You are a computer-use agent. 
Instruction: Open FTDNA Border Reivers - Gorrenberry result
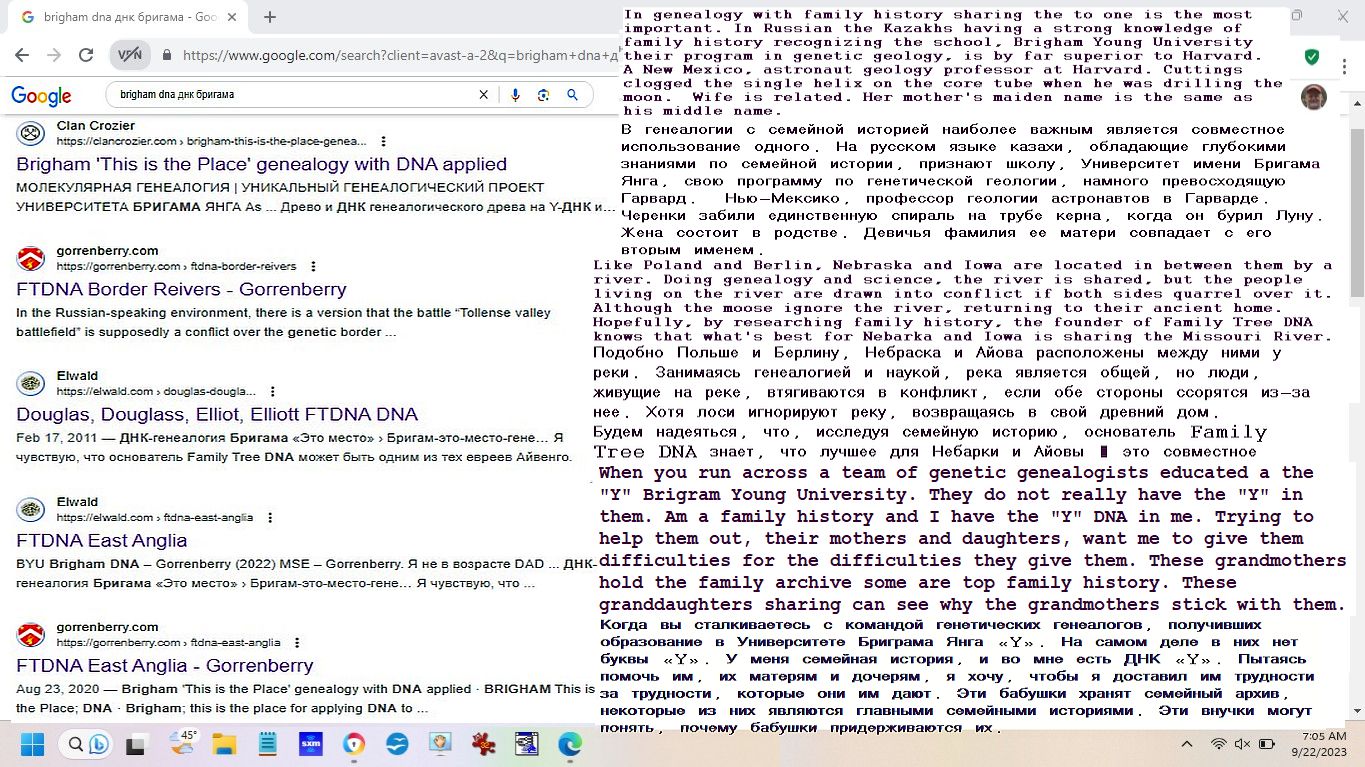click(x=181, y=289)
